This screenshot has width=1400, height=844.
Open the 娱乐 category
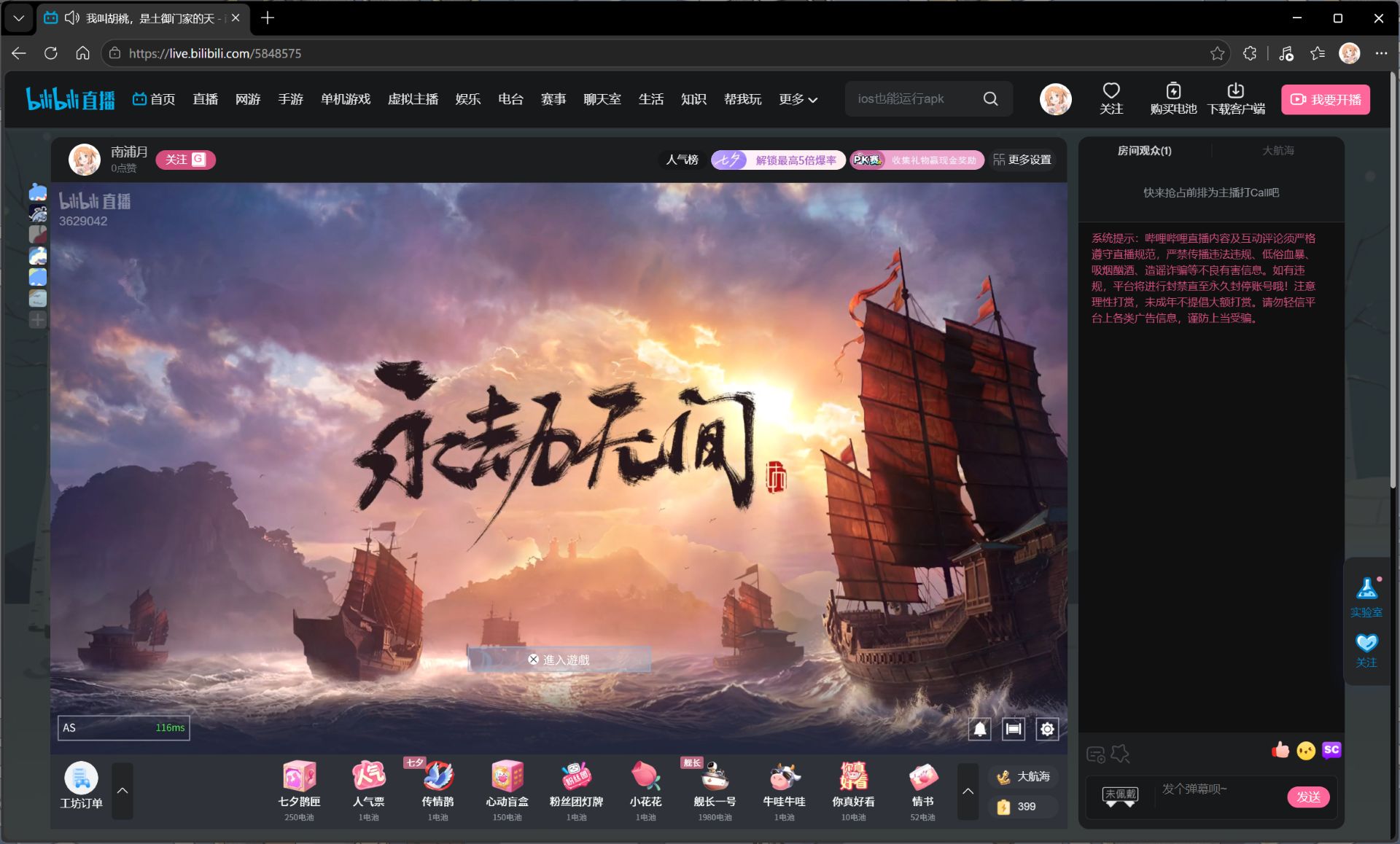[x=468, y=99]
